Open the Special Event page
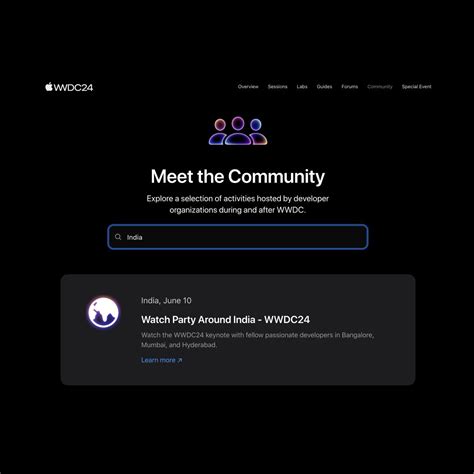 [x=416, y=87]
